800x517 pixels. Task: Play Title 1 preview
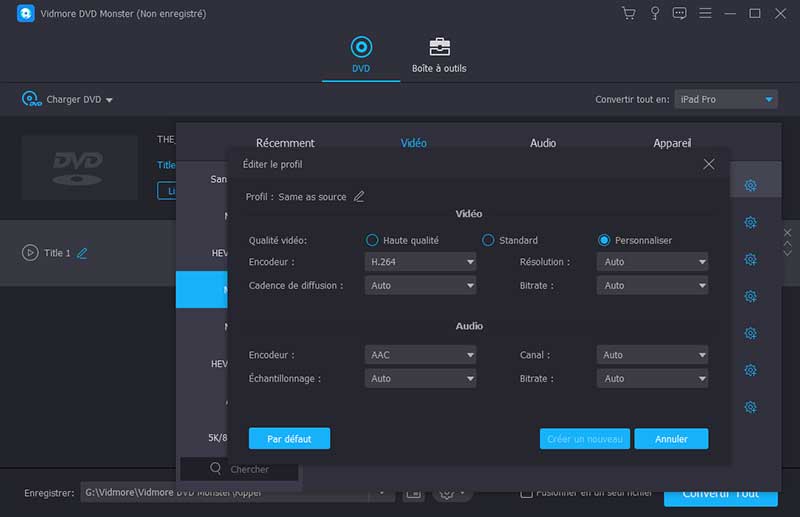click(30, 253)
